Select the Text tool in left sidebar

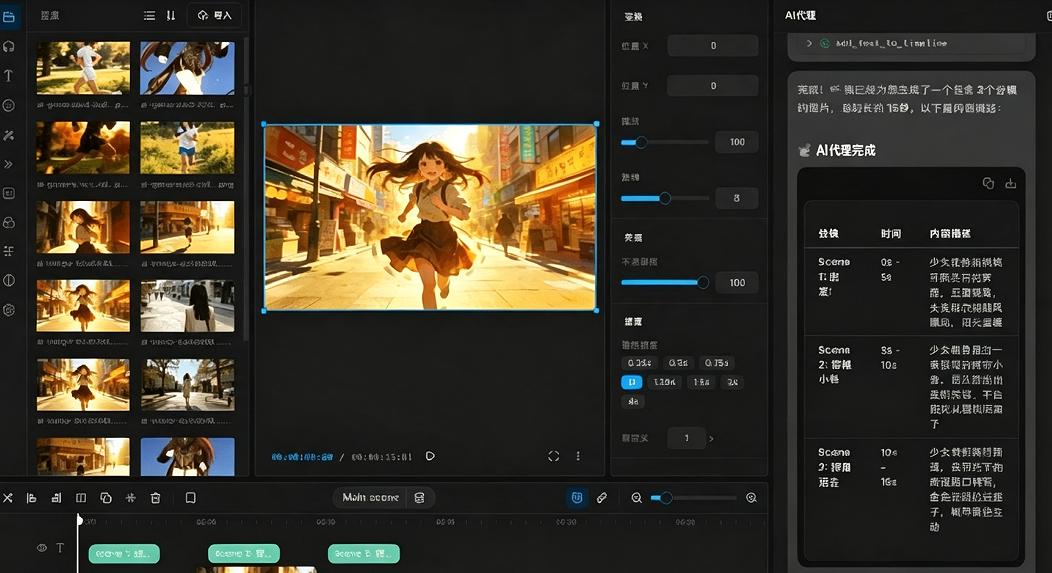(x=9, y=76)
